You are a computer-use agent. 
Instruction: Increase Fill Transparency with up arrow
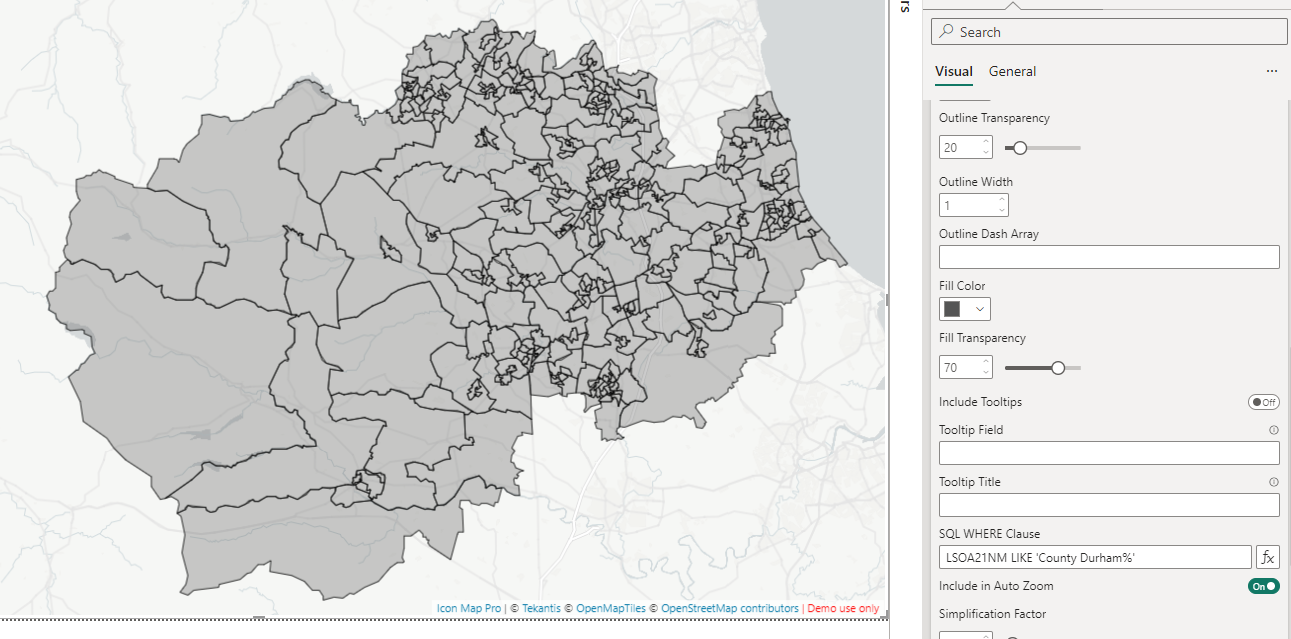pyautogui.click(x=986, y=363)
